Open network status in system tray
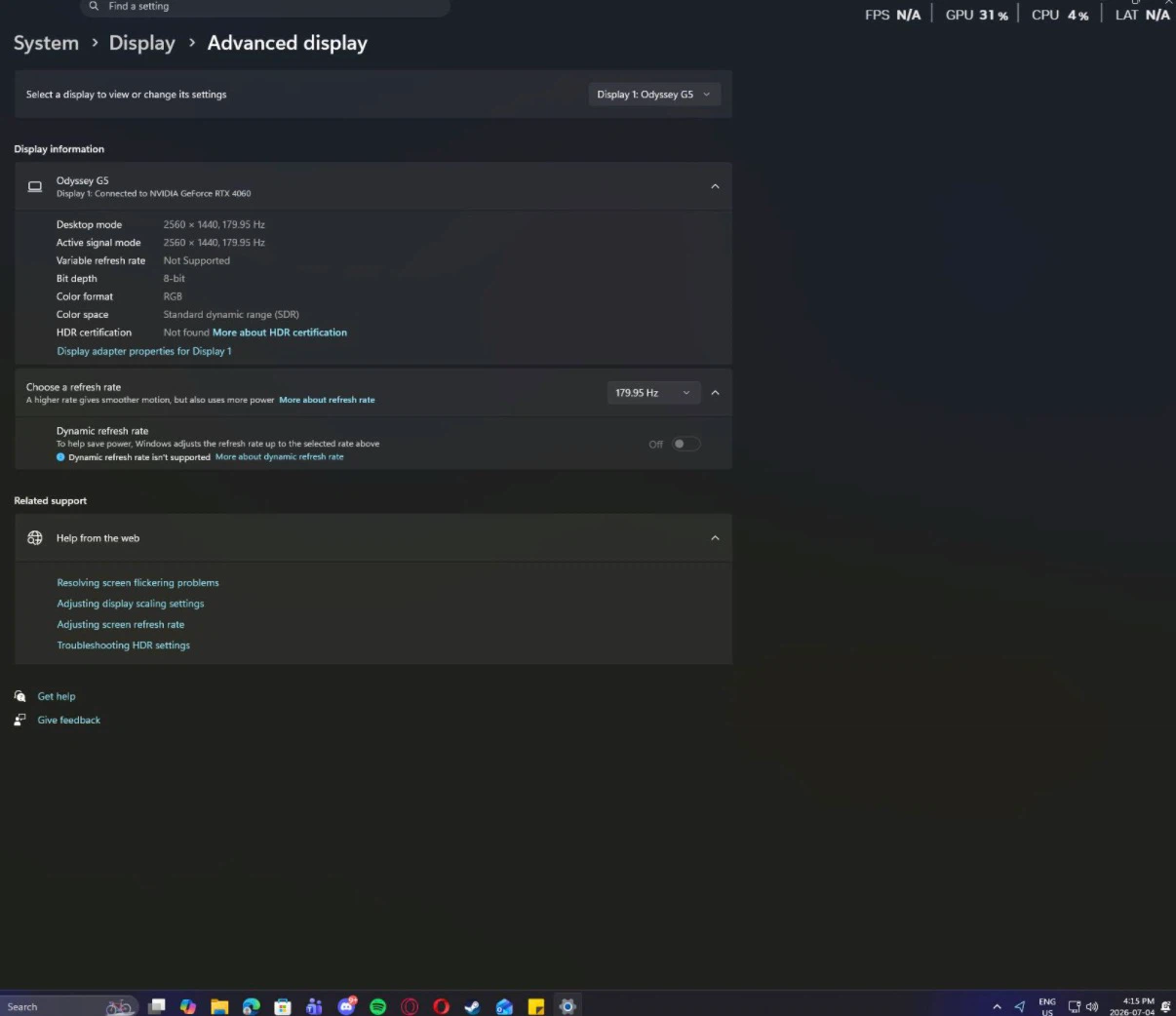 coord(1074,1006)
